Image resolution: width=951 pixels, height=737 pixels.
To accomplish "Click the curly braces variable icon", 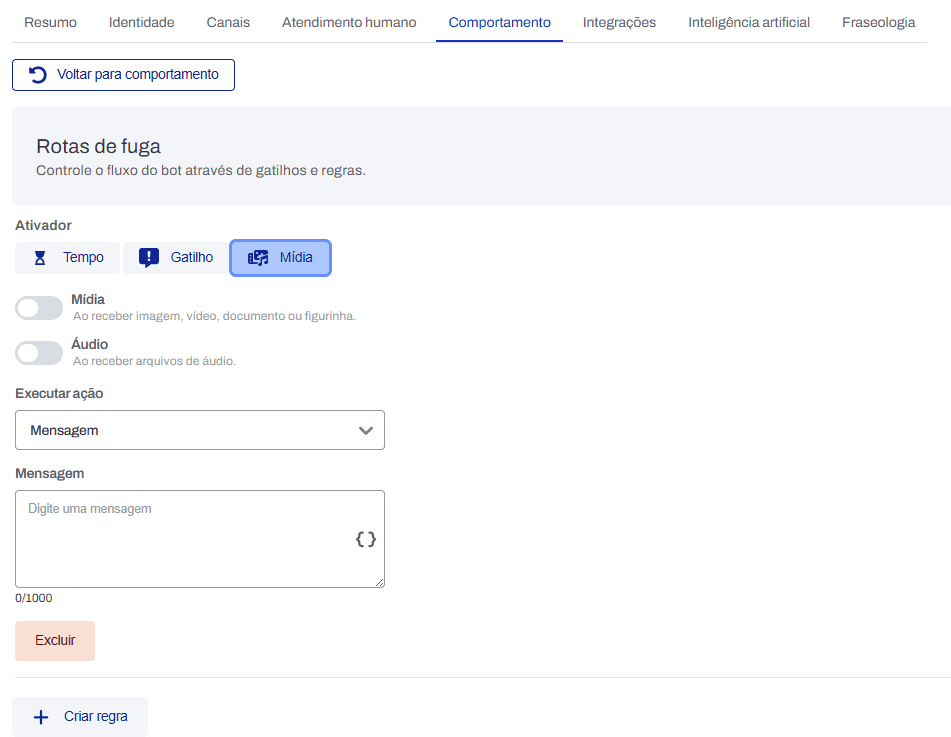I will pos(366,539).
